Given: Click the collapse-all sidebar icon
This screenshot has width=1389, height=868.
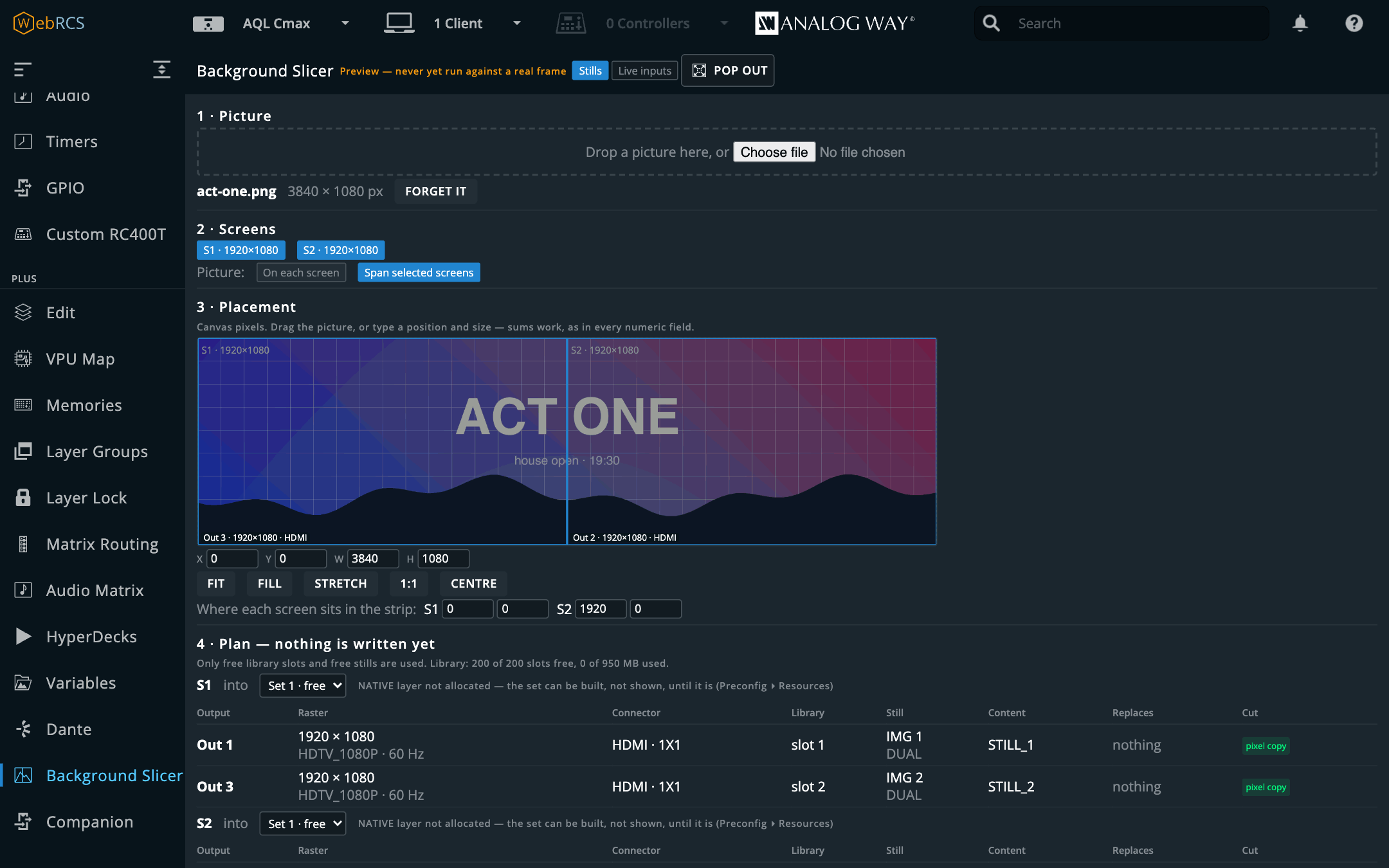Looking at the screenshot, I should (x=161, y=69).
